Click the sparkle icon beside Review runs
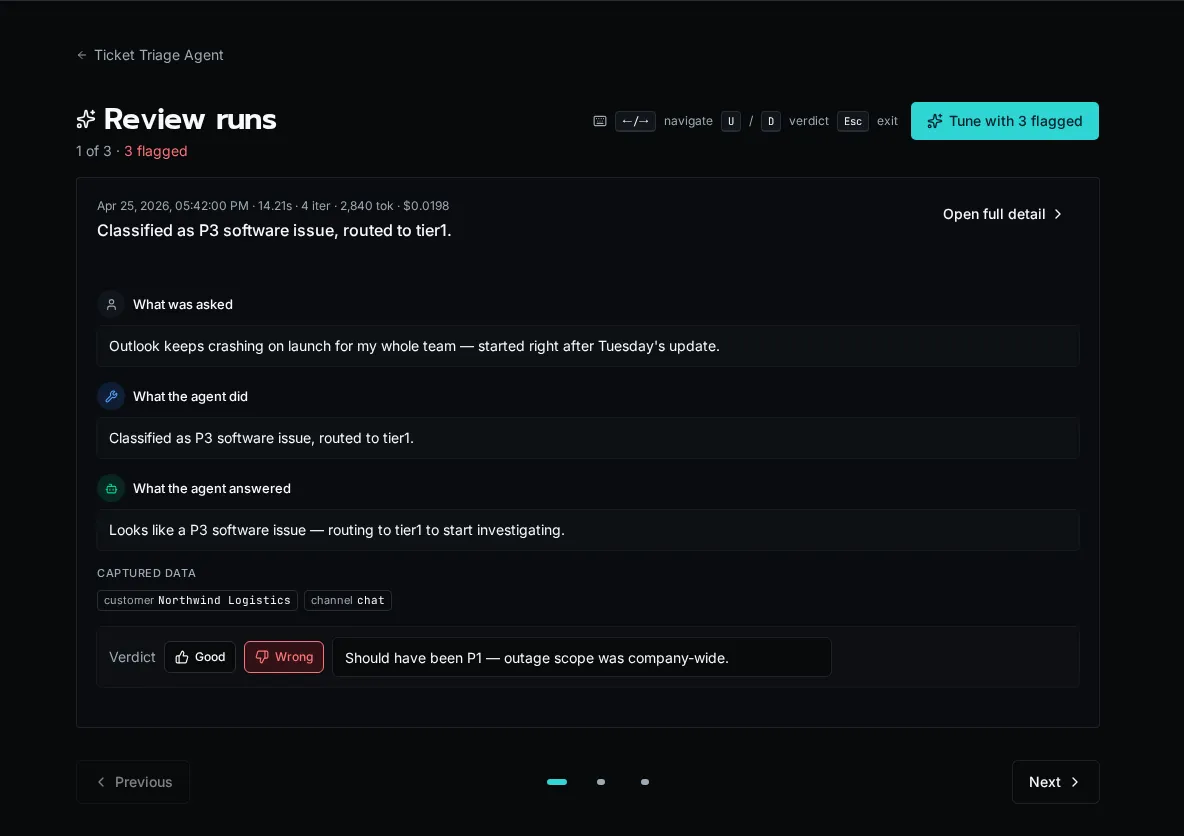 [x=86, y=119]
